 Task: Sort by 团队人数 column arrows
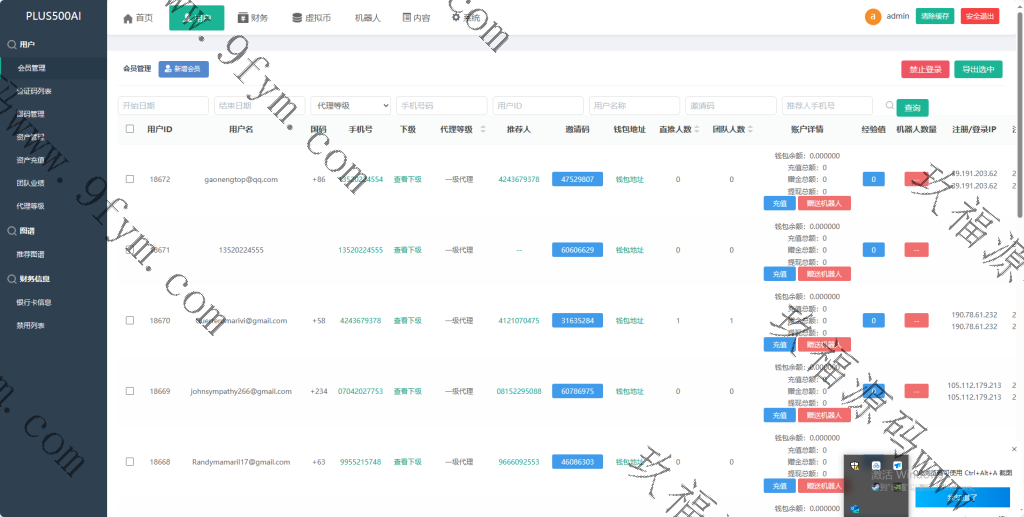pyautogui.click(x=752, y=129)
